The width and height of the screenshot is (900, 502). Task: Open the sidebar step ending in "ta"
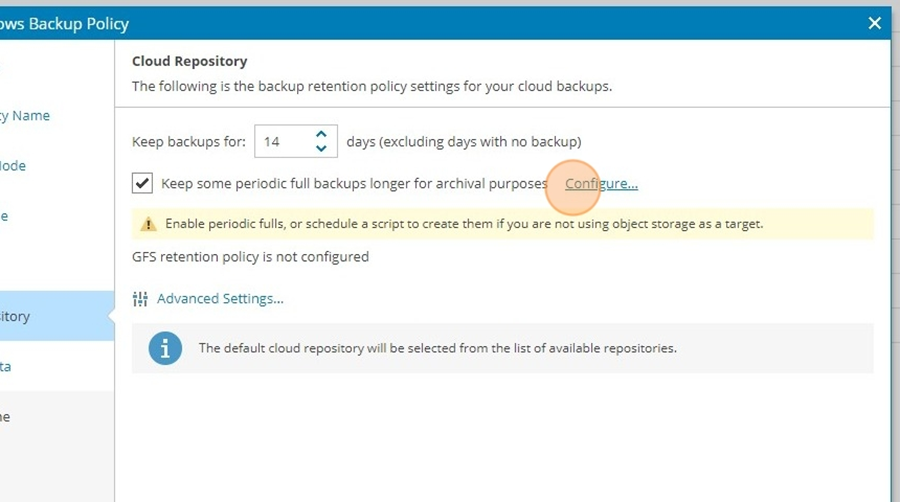click(x=6, y=367)
